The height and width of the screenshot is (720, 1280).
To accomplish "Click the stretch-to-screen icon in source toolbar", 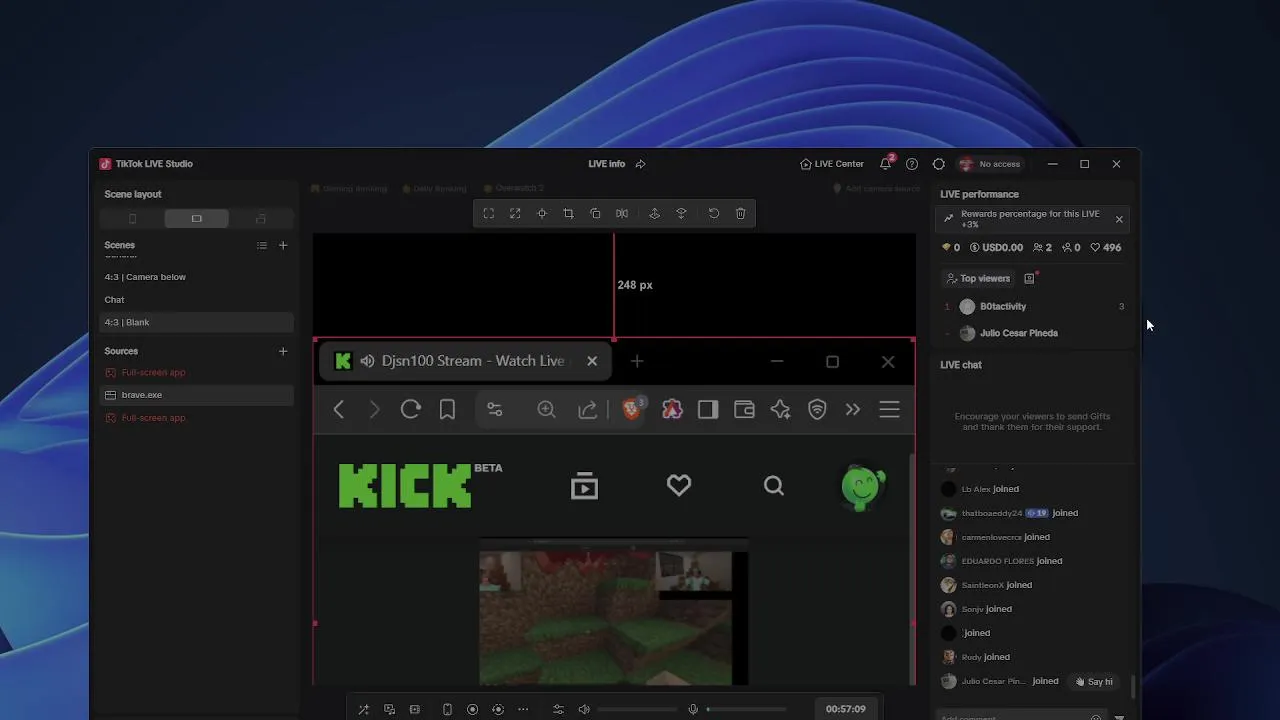I will [515, 213].
